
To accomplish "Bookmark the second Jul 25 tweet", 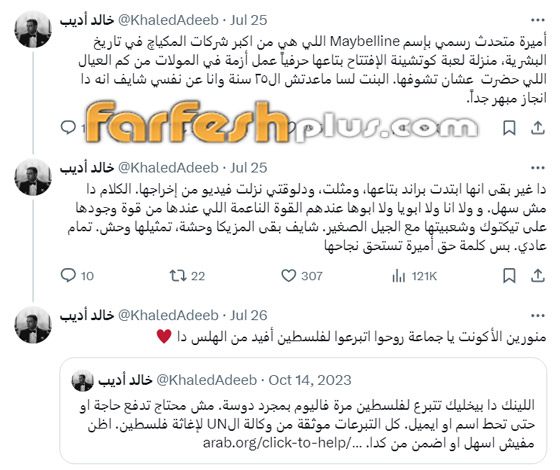I will pos(509,276).
